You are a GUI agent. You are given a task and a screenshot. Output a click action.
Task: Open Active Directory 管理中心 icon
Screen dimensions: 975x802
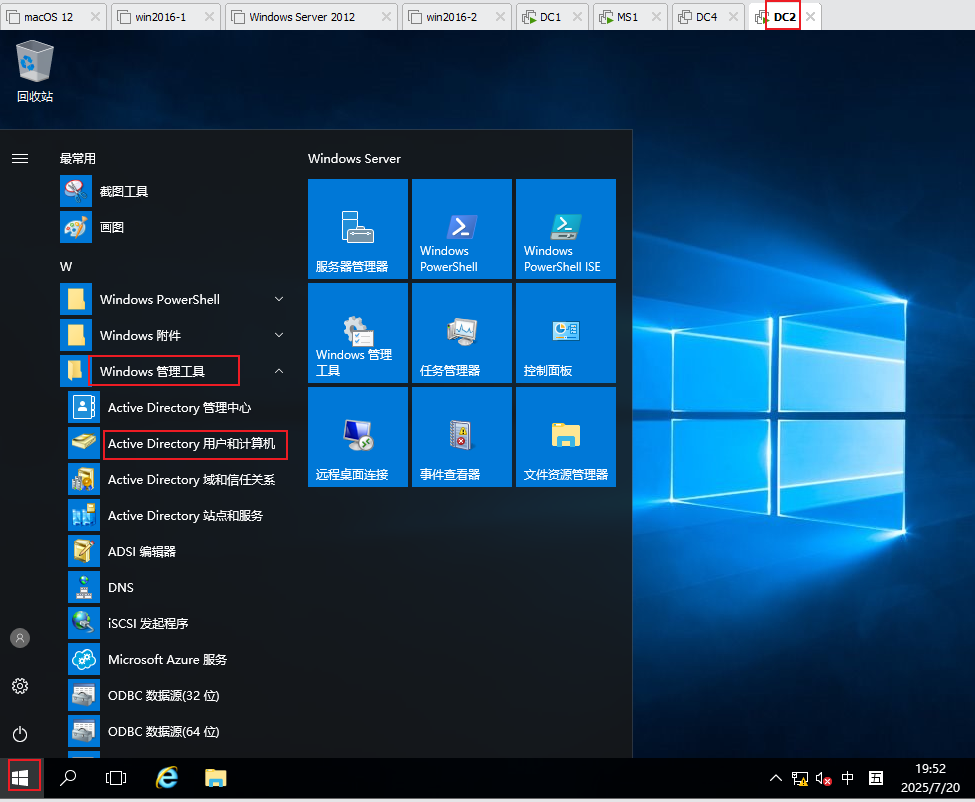coord(84,408)
